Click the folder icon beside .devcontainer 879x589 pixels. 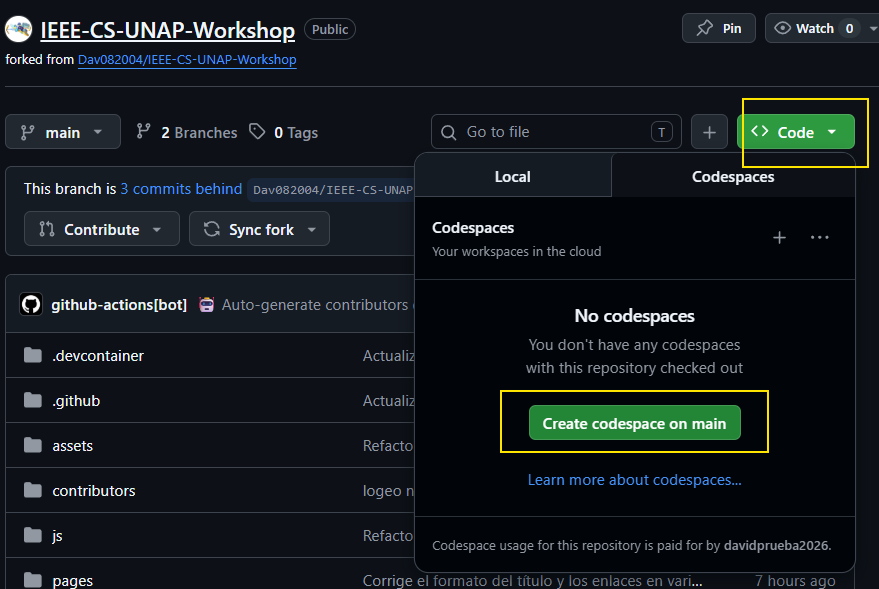pyautogui.click(x=33, y=355)
